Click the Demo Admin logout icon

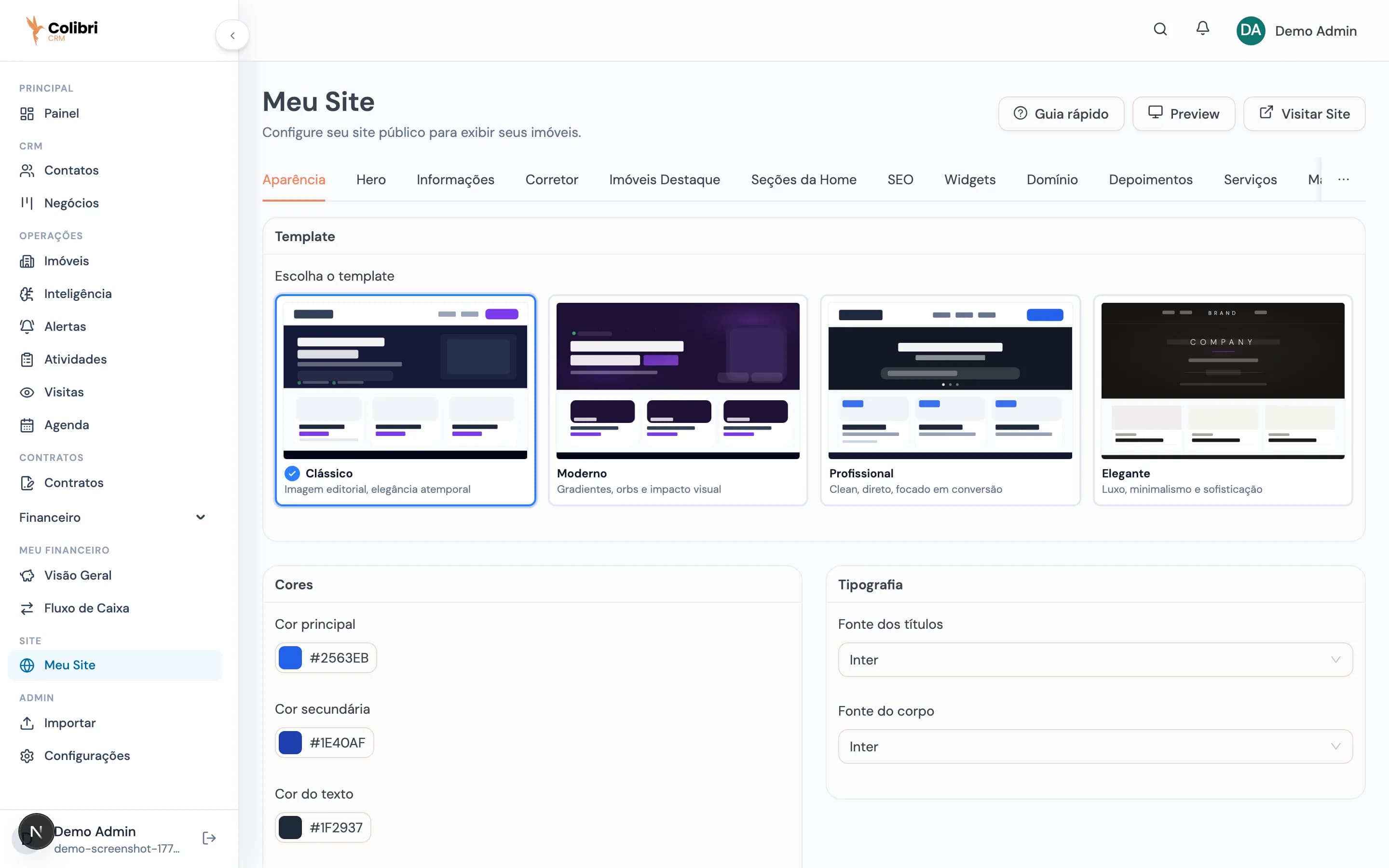click(209, 838)
